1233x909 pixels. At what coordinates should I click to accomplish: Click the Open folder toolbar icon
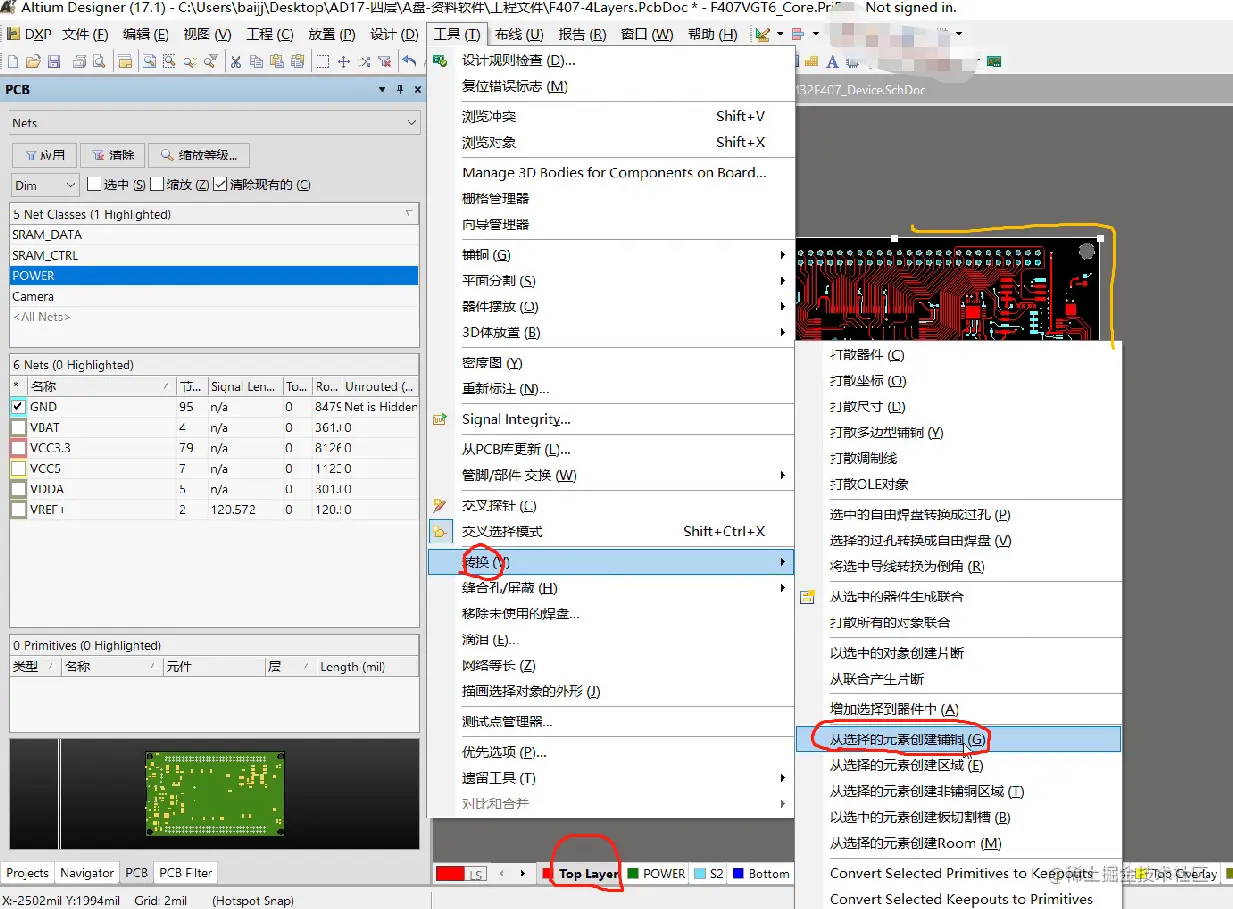point(33,62)
